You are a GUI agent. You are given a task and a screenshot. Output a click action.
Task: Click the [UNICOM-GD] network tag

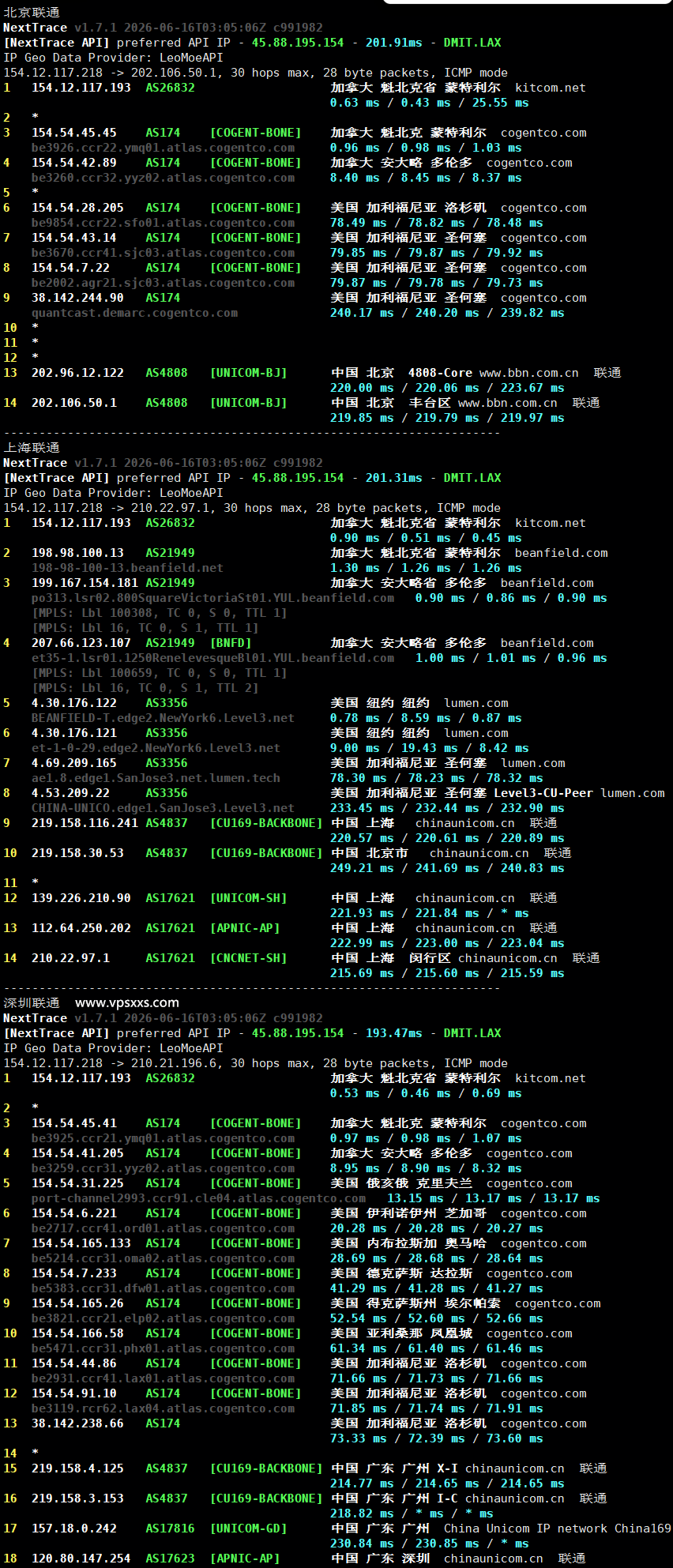[x=248, y=1529]
